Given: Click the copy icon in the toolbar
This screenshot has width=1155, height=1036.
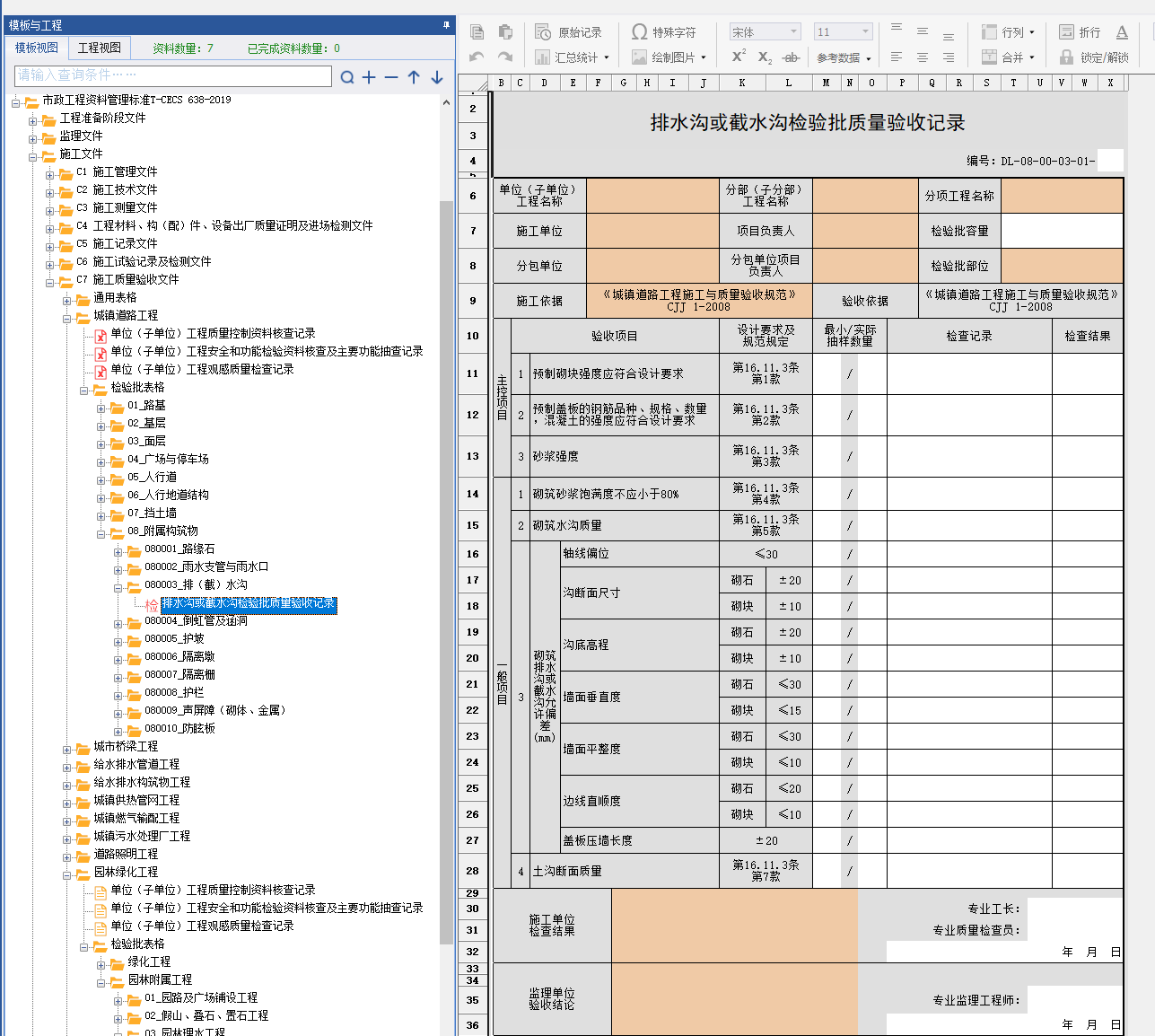Looking at the screenshot, I should point(477,32).
